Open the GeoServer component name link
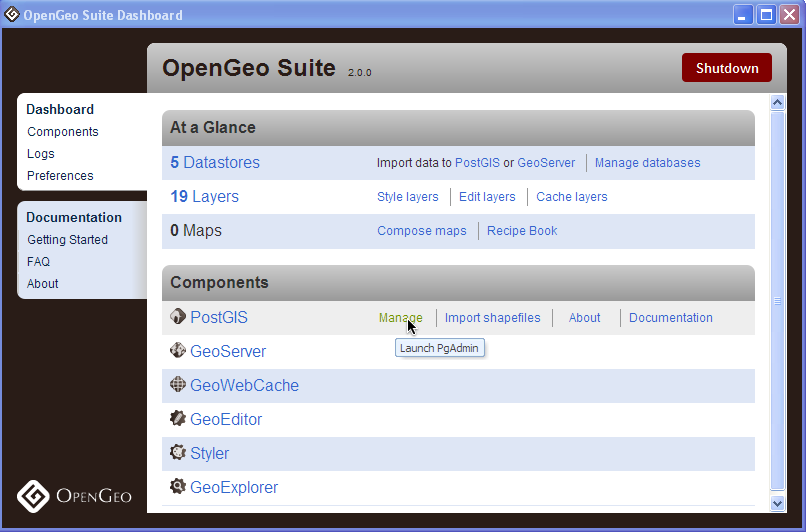This screenshot has height=532, width=806. (228, 352)
